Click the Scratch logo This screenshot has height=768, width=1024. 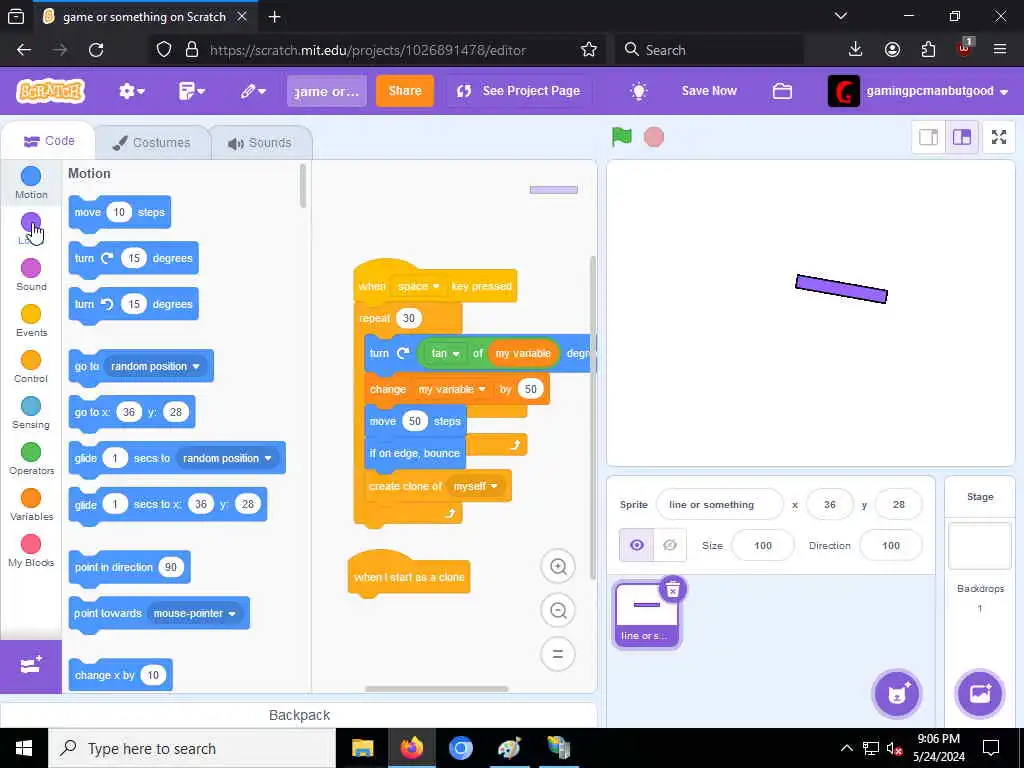click(x=50, y=91)
